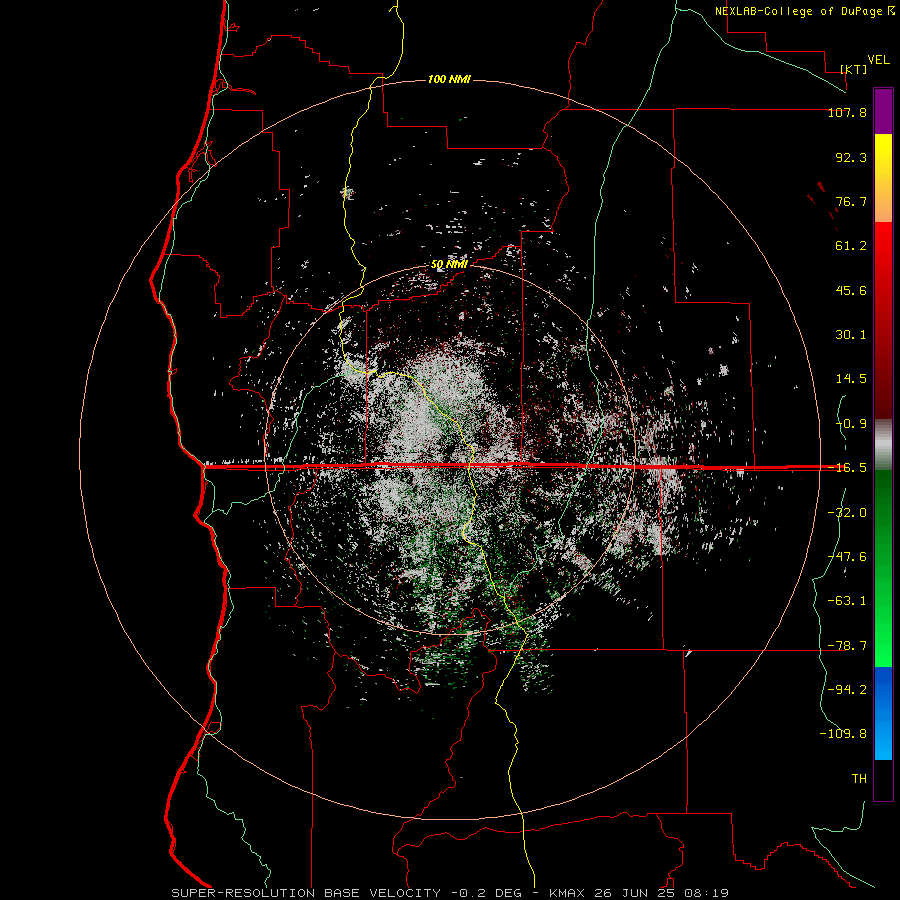Pick the -63.1 velocity label
The width and height of the screenshot is (900, 900).
click(x=847, y=601)
